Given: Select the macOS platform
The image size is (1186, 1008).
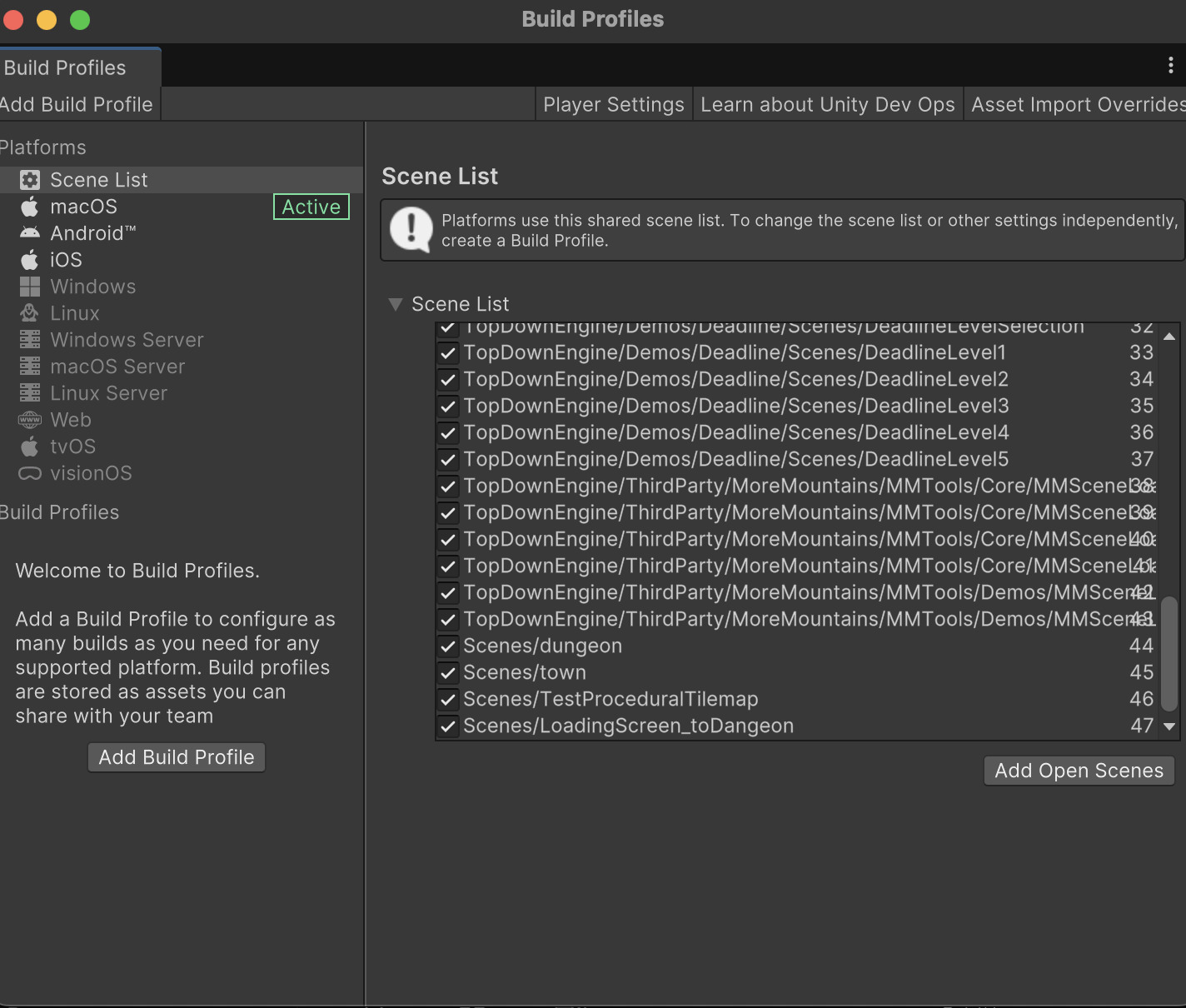Looking at the screenshot, I should pos(182,207).
